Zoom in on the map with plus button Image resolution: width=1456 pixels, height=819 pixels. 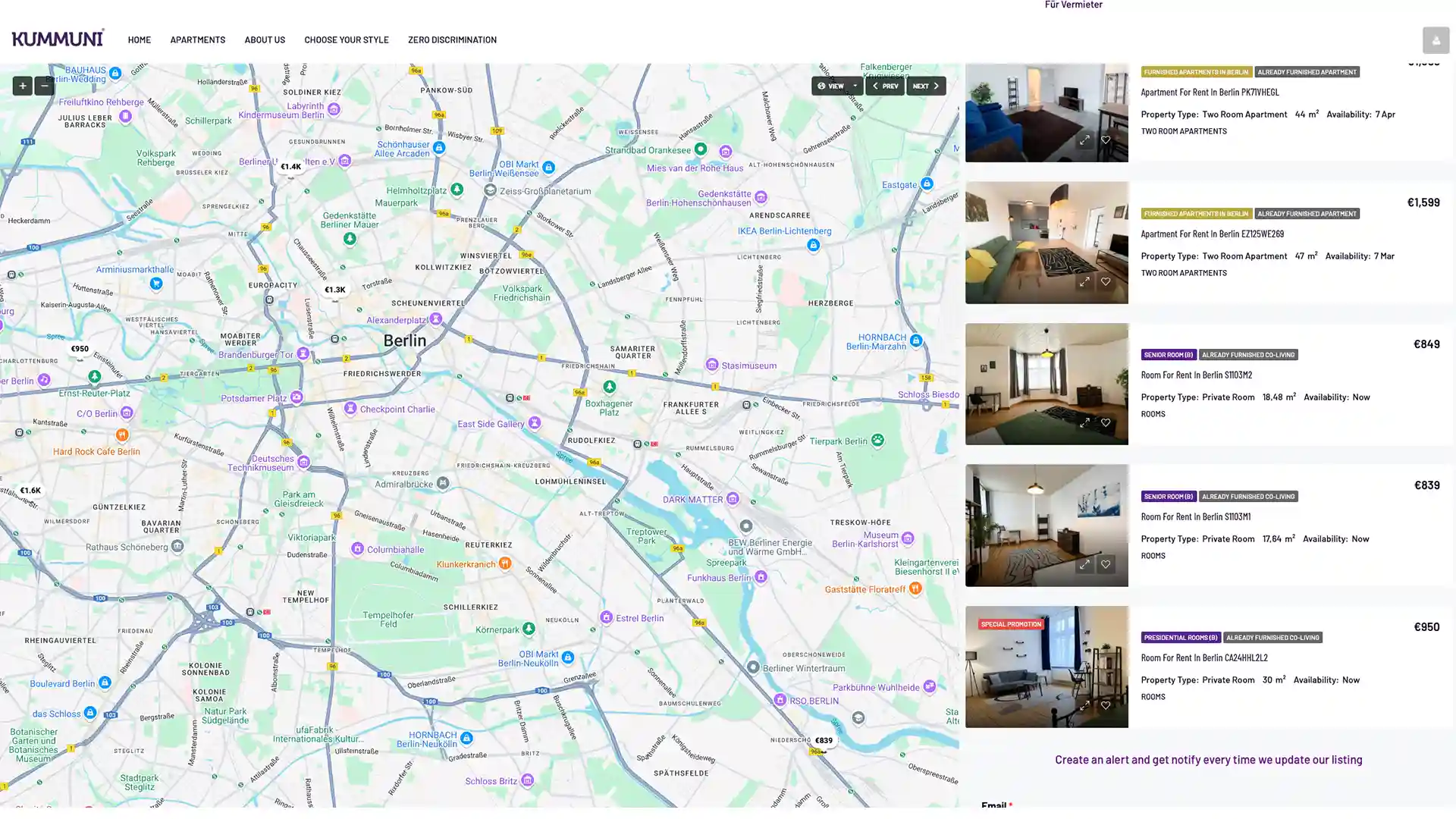tap(22, 86)
